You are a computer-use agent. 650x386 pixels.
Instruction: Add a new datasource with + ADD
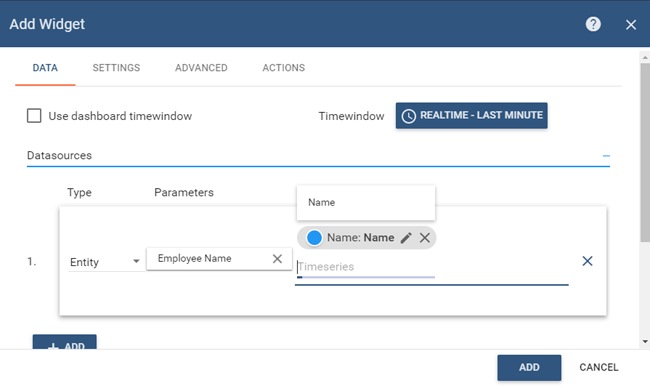click(x=65, y=342)
